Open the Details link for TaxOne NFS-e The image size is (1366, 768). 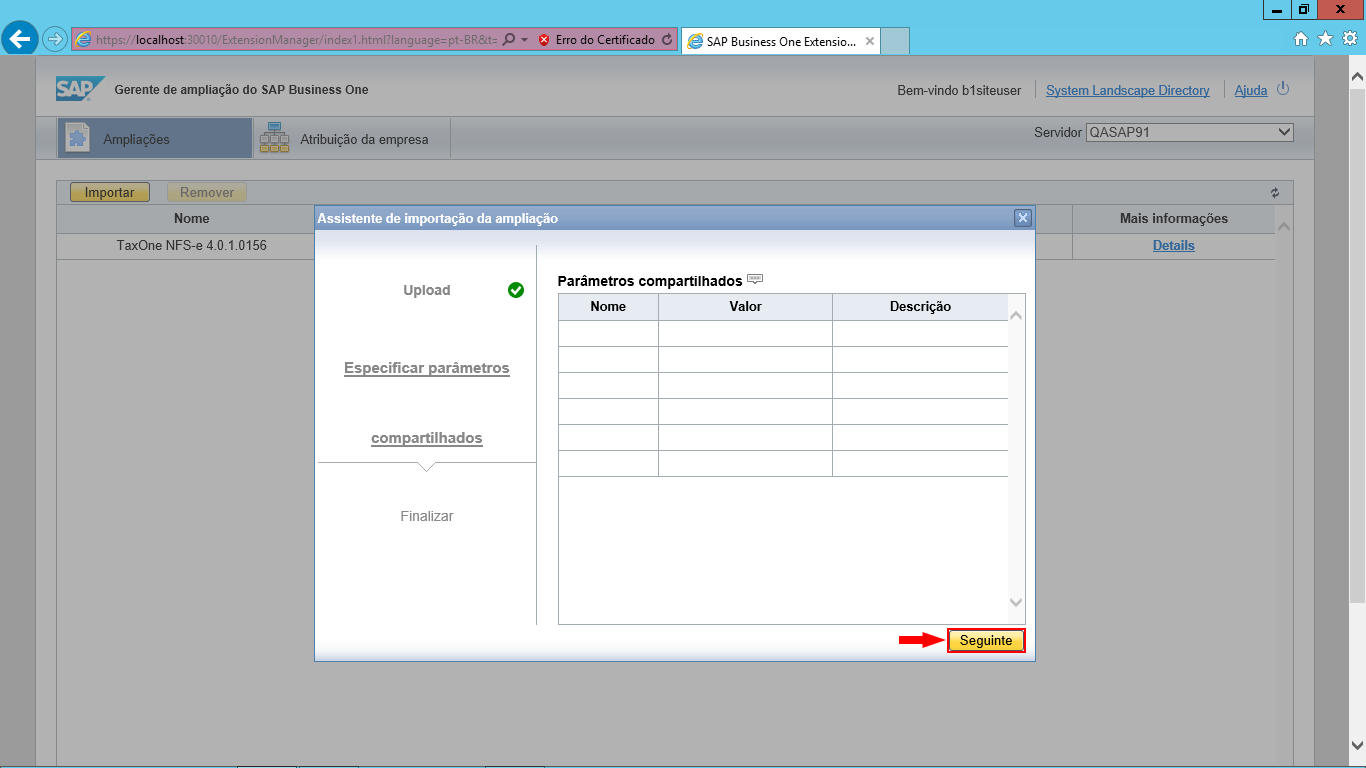click(1173, 246)
